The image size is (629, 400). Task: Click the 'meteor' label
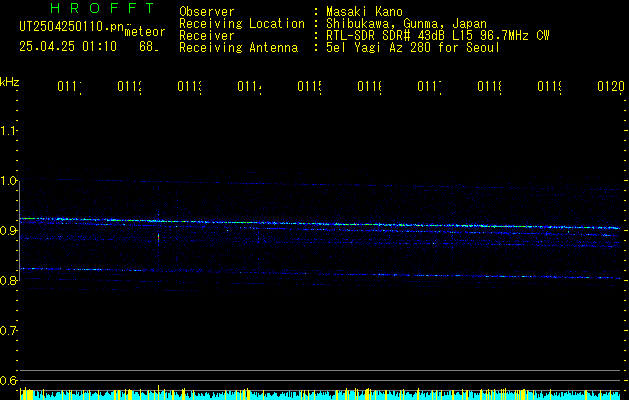point(145,32)
